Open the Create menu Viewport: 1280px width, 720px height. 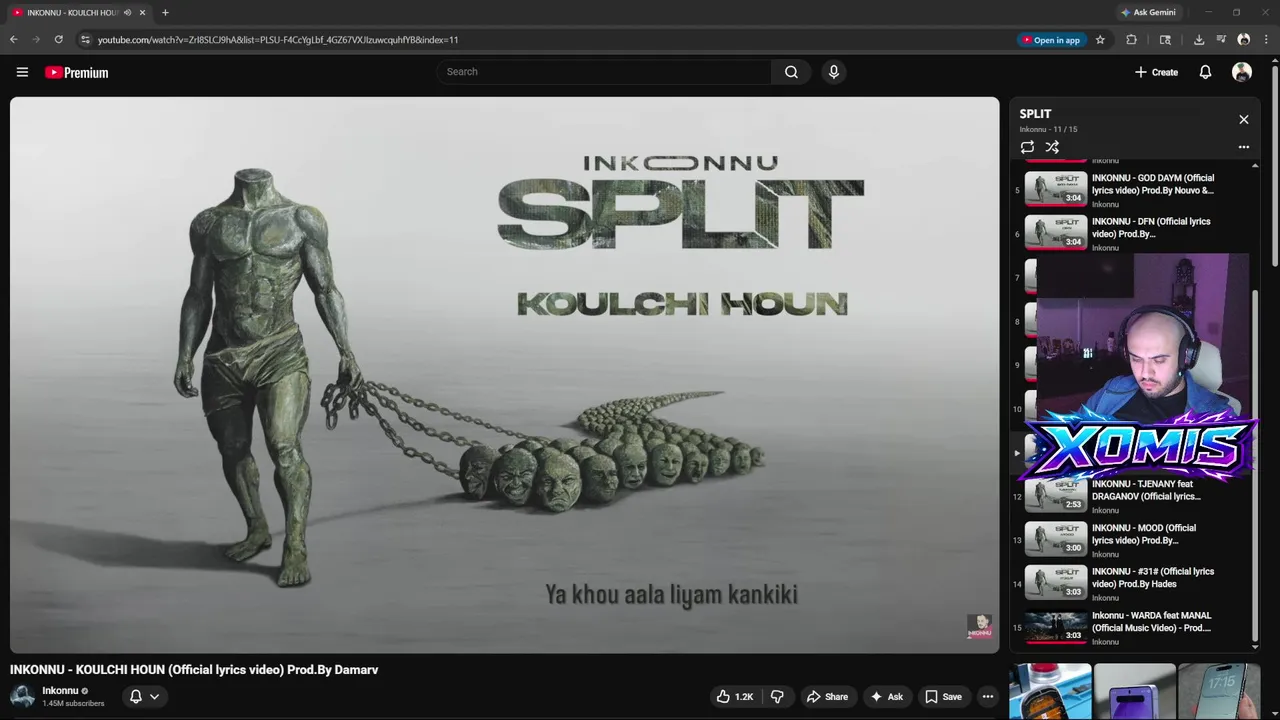click(x=1156, y=72)
